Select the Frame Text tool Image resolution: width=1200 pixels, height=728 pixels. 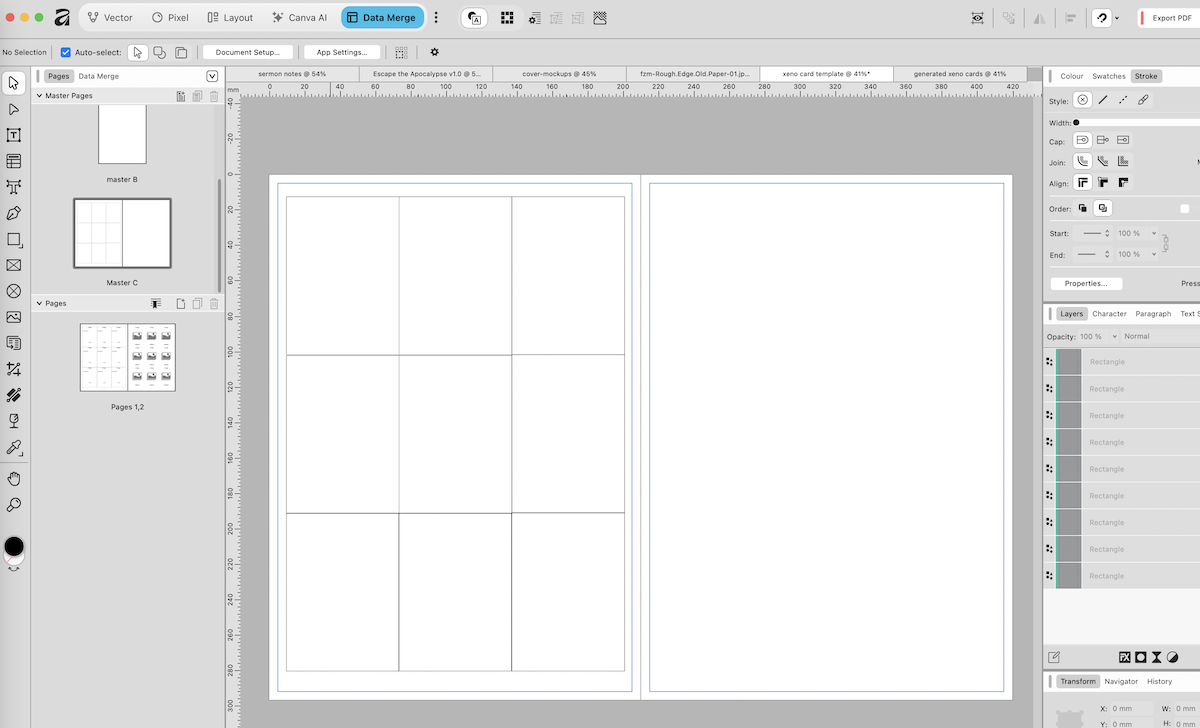[x=14, y=134]
